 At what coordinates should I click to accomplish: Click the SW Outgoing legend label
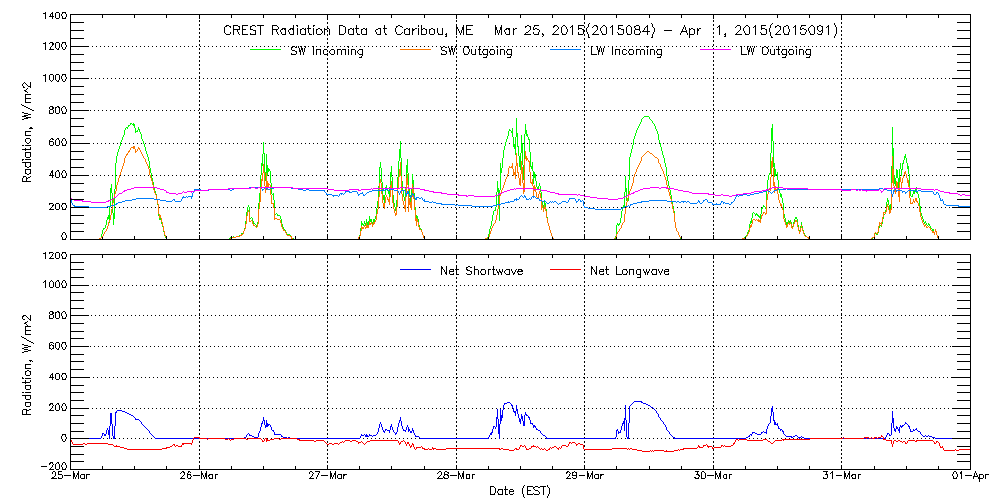click(476, 52)
